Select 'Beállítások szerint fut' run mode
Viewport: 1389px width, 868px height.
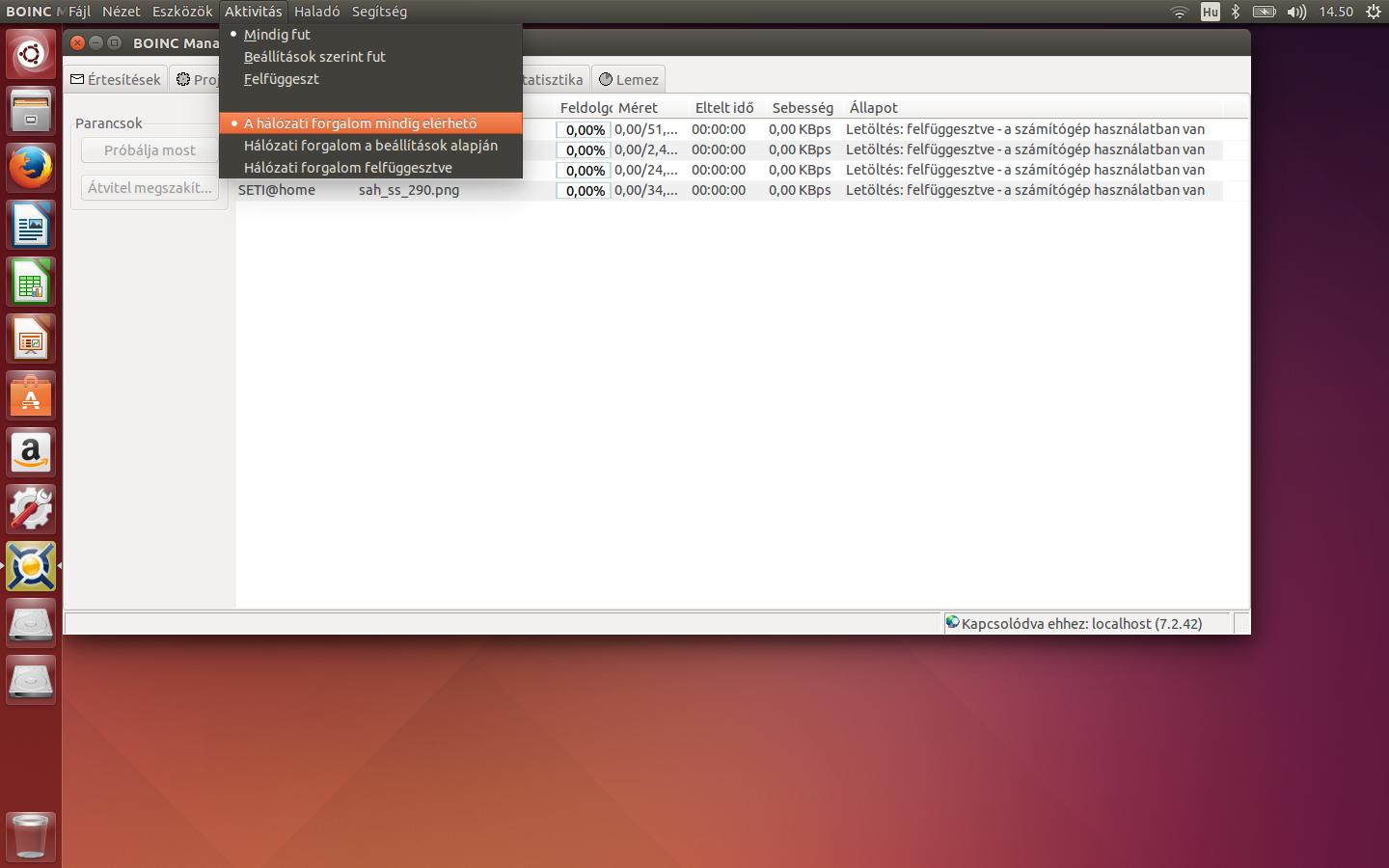click(370, 57)
